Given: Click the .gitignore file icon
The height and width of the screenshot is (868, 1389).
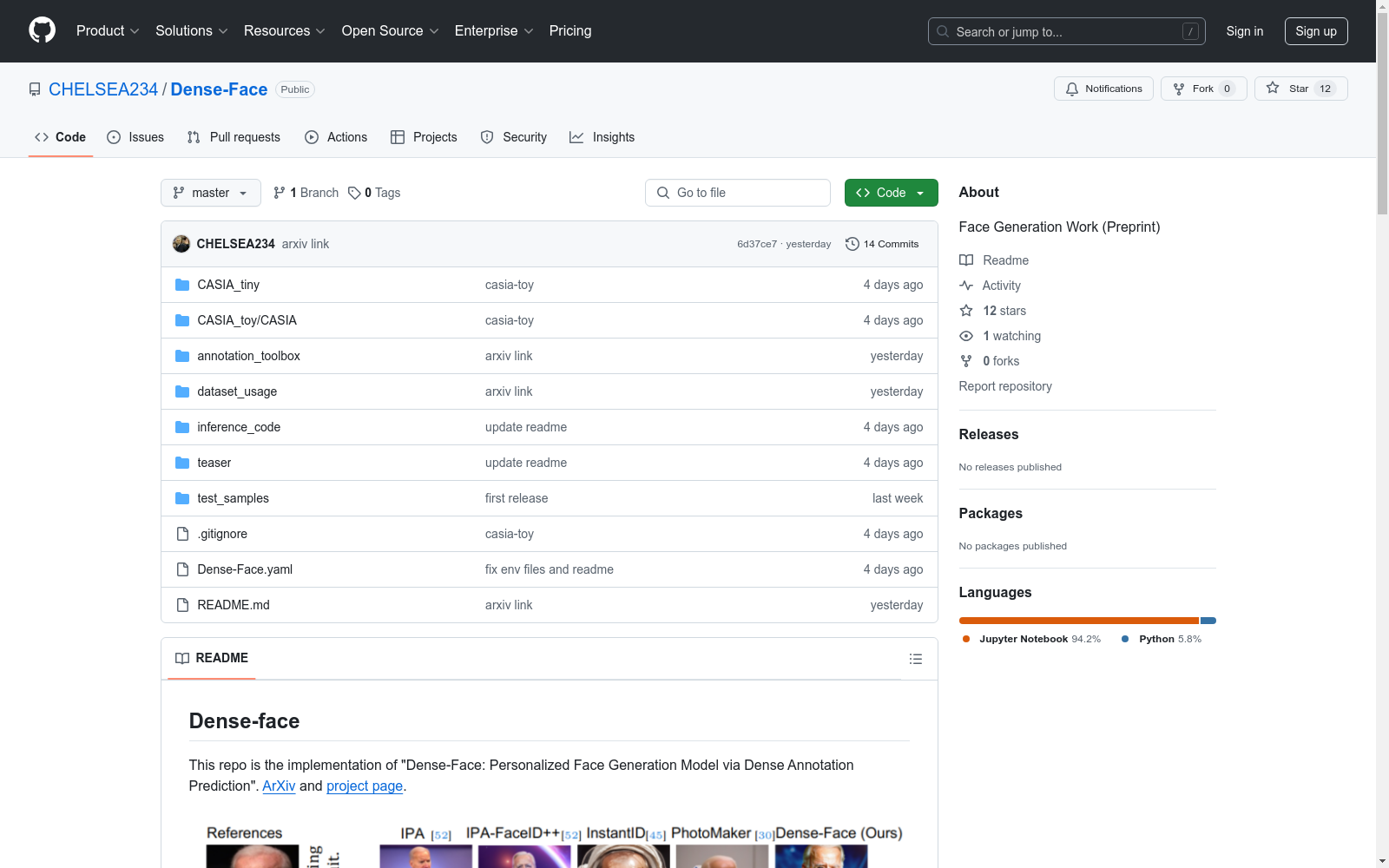Looking at the screenshot, I should (182, 534).
